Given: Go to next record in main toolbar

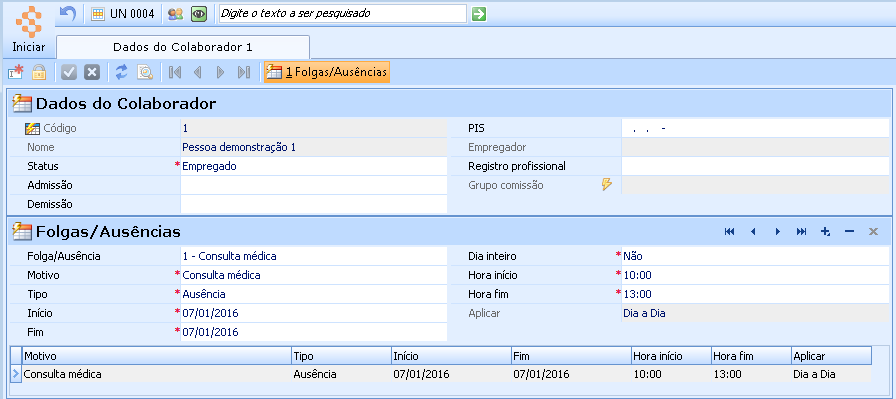Looking at the screenshot, I should coord(221,73).
